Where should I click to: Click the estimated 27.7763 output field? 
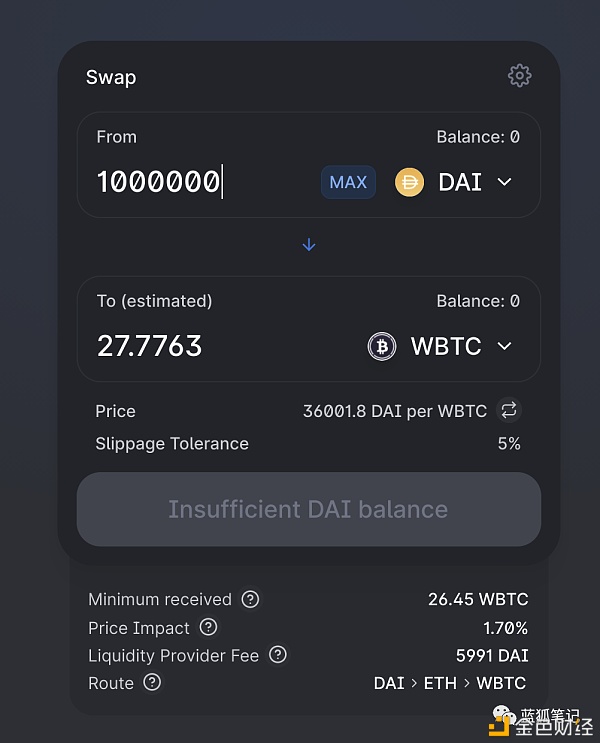(x=150, y=346)
